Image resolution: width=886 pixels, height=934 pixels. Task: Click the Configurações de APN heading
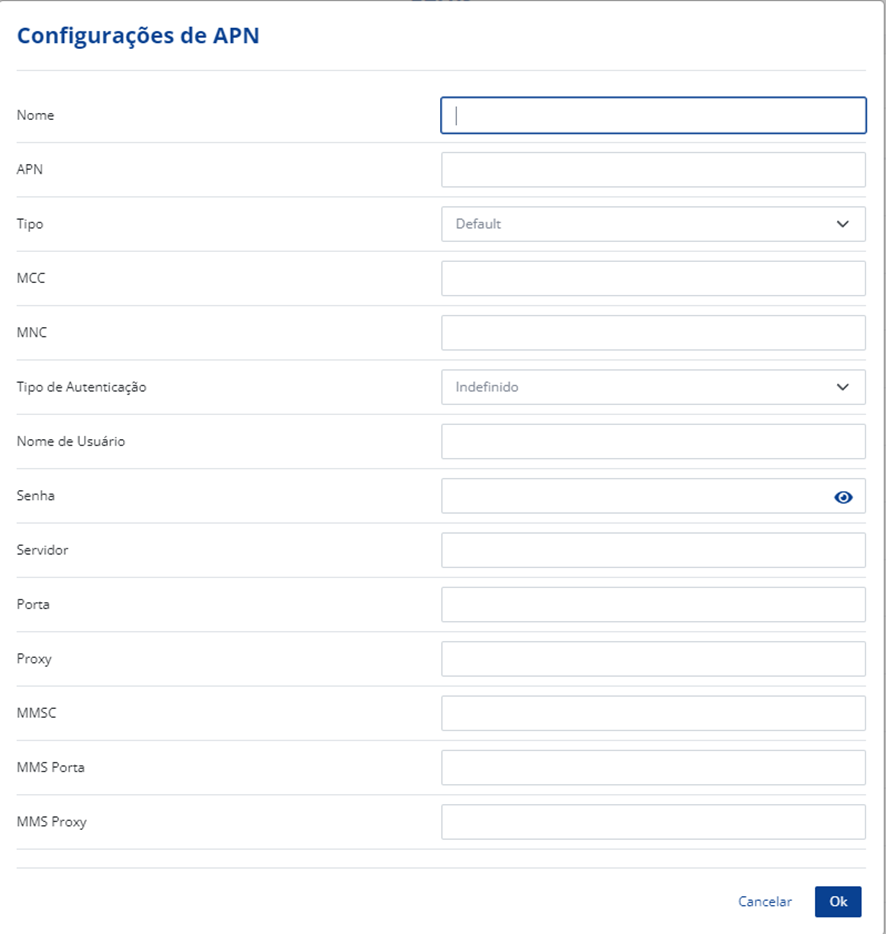(139, 36)
